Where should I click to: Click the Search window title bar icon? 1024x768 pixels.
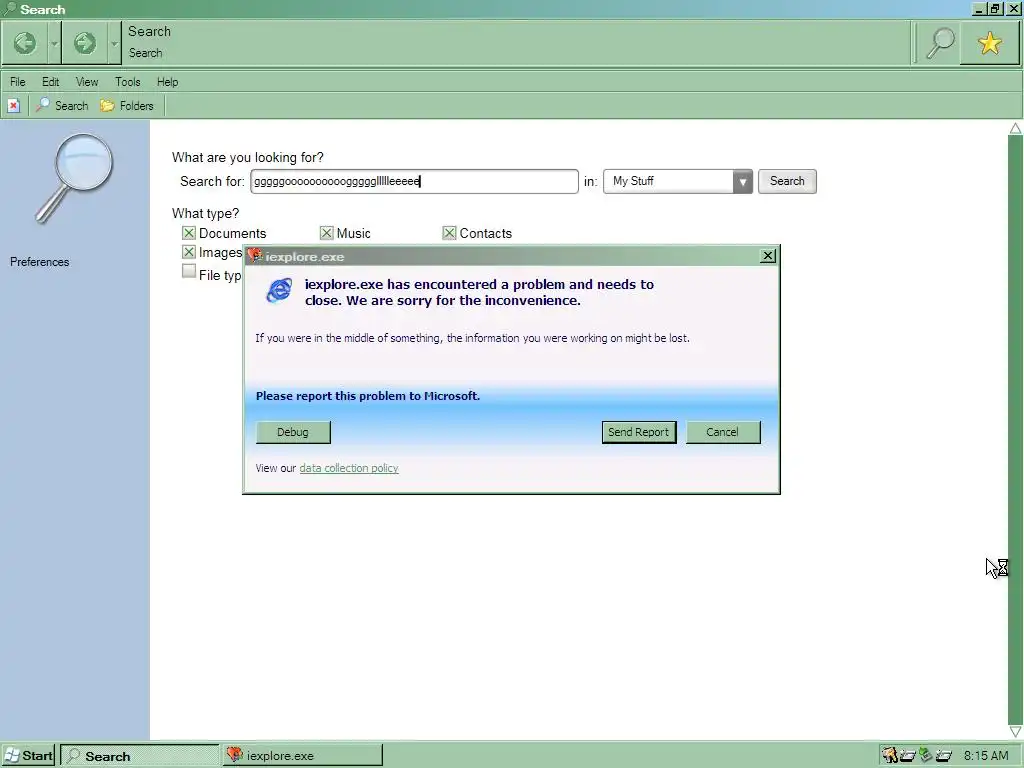click(10, 9)
